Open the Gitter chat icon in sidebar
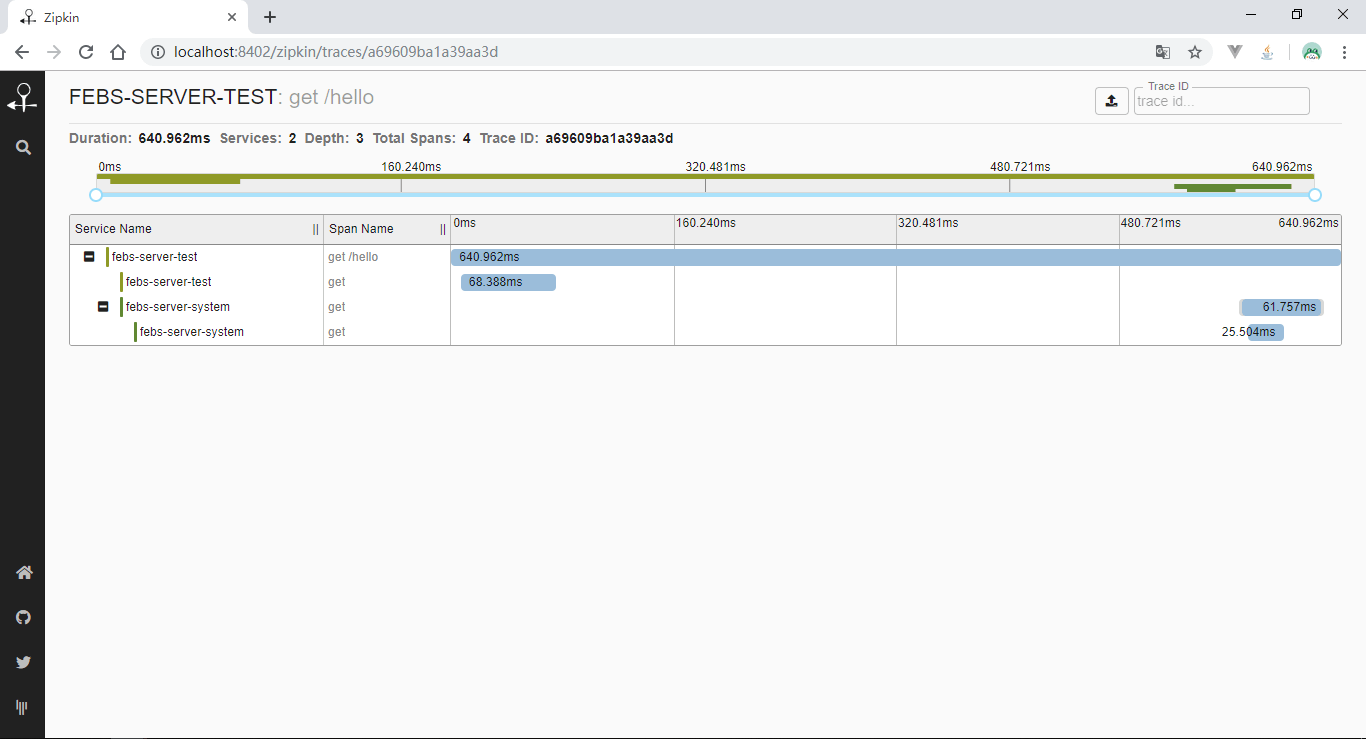Screen dimensions: 1366x739 [22, 707]
